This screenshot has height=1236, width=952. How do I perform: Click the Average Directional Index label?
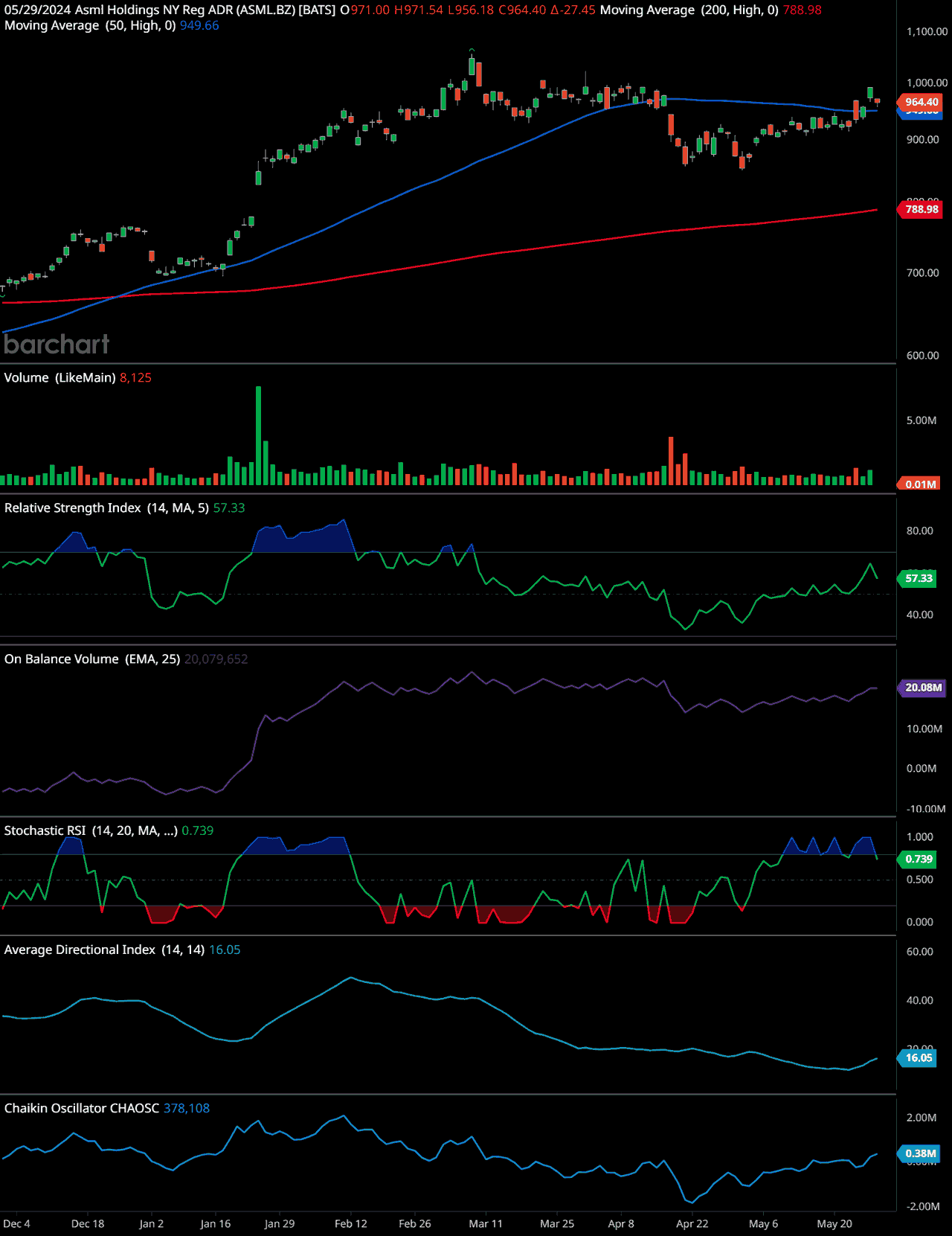pyautogui.click(x=80, y=950)
